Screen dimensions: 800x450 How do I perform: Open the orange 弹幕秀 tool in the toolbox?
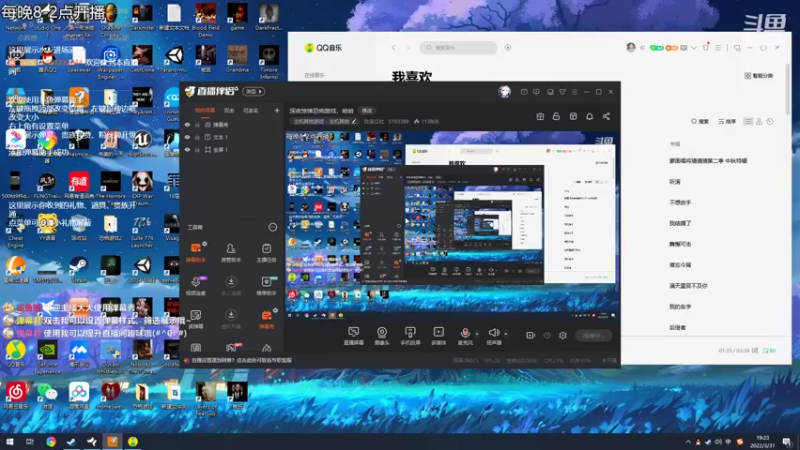pyautogui.click(x=266, y=319)
